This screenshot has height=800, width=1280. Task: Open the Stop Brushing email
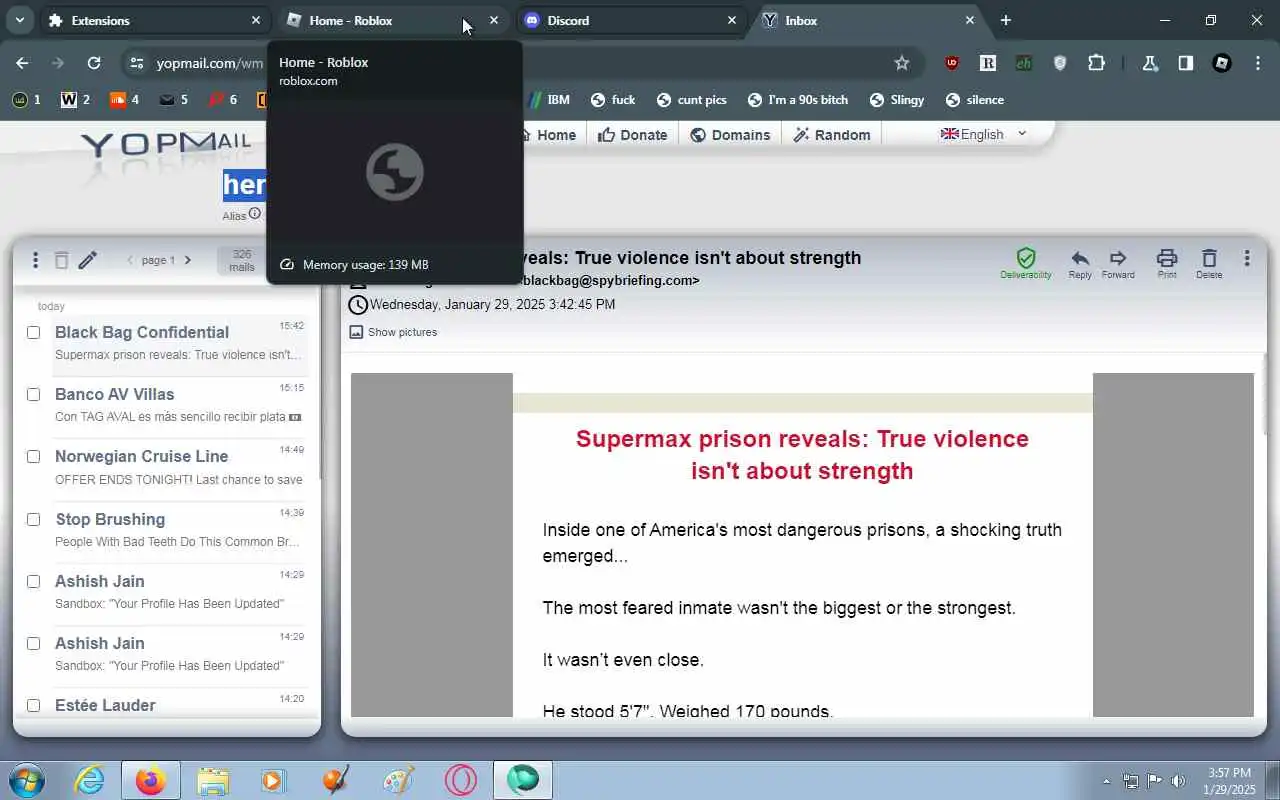(178, 530)
